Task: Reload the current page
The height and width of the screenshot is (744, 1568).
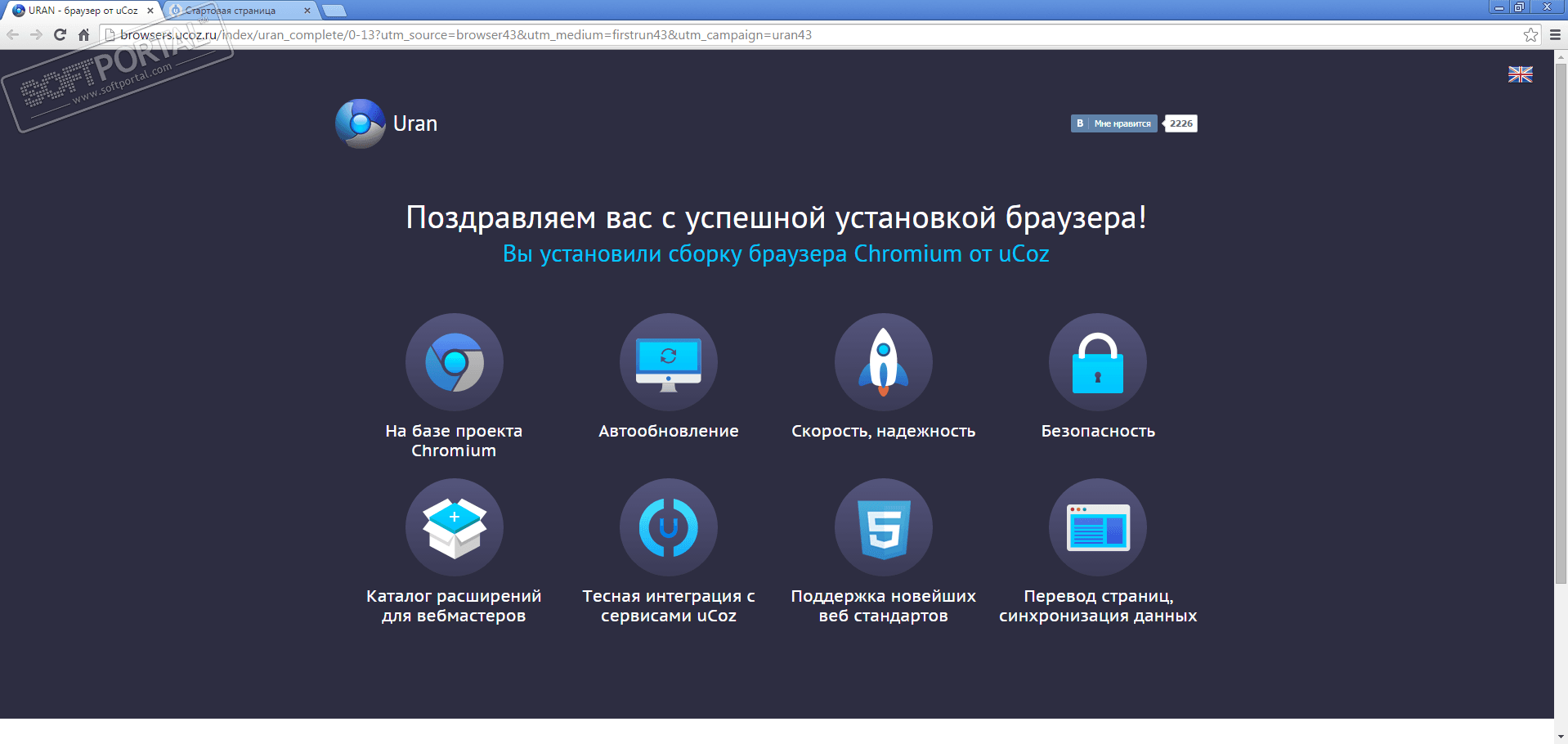Action: [x=60, y=34]
